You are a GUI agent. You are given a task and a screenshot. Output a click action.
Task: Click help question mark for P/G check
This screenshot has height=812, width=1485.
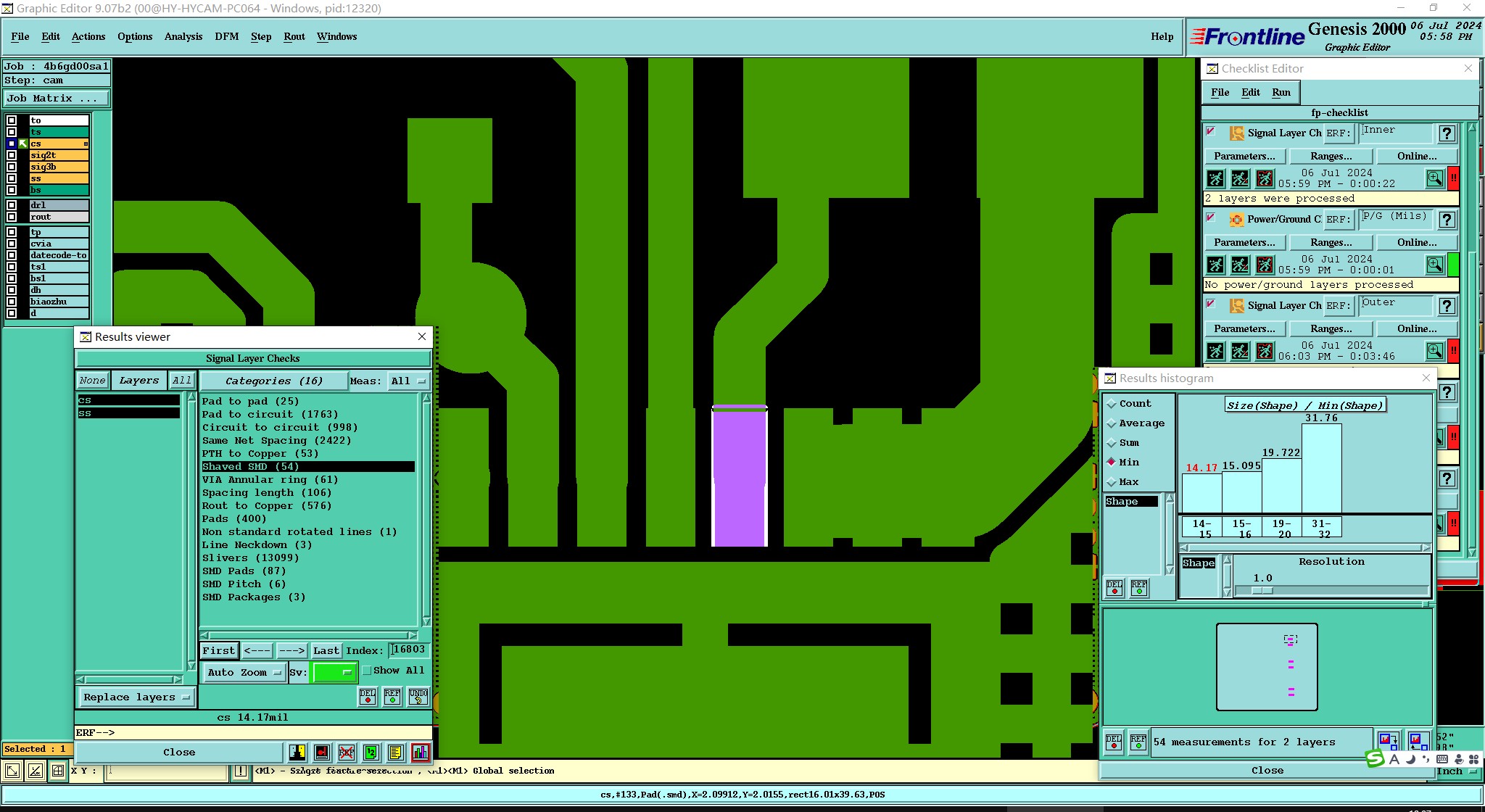1447,220
